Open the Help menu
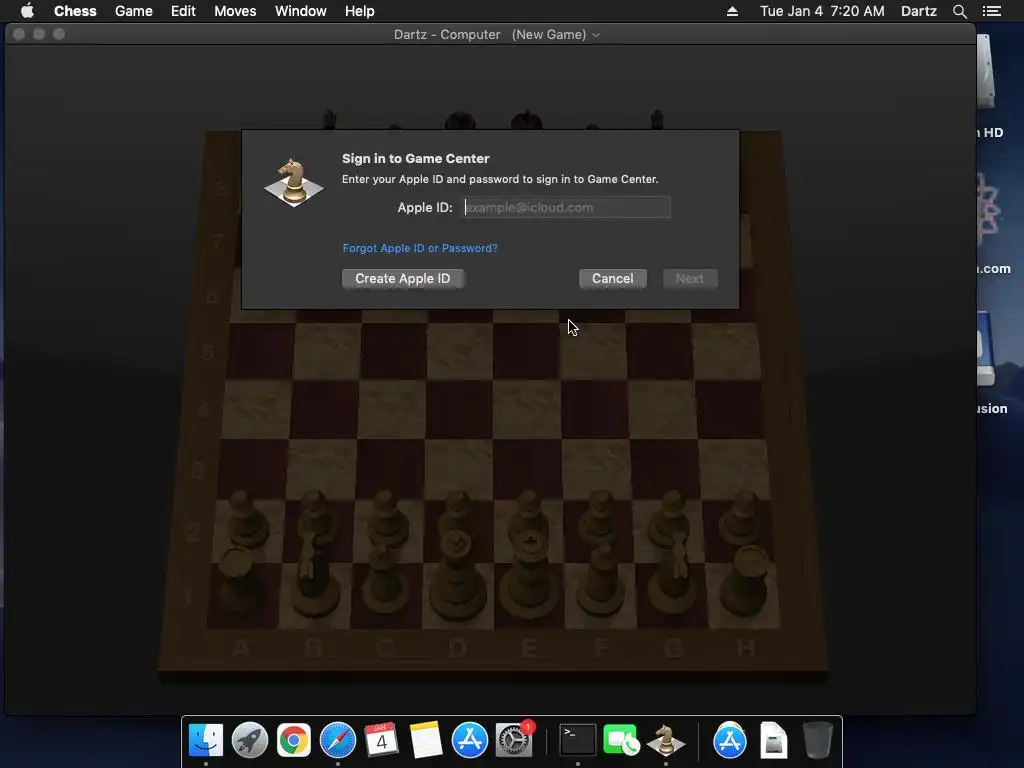The height and width of the screenshot is (768, 1024). pos(359,11)
